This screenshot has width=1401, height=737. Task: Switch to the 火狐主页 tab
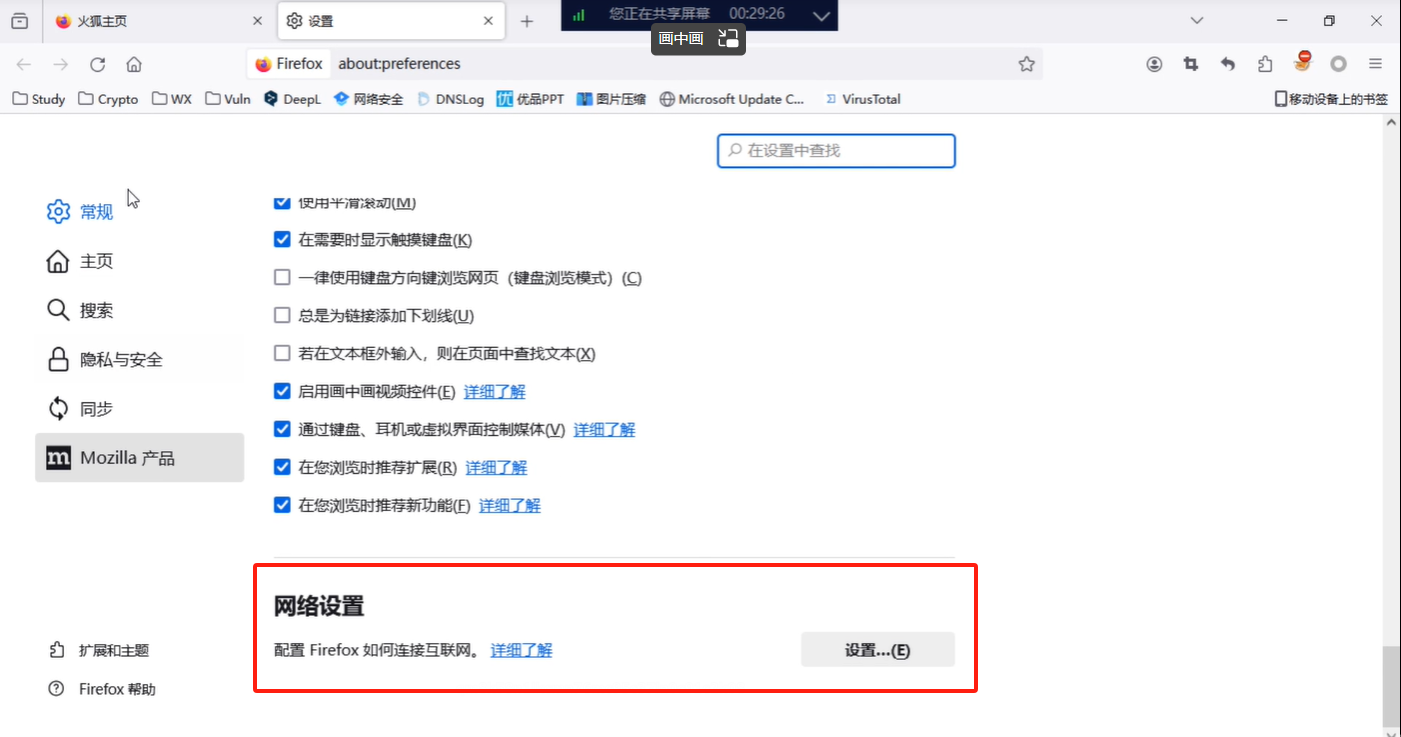pyautogui.click(x=157, y=21)
